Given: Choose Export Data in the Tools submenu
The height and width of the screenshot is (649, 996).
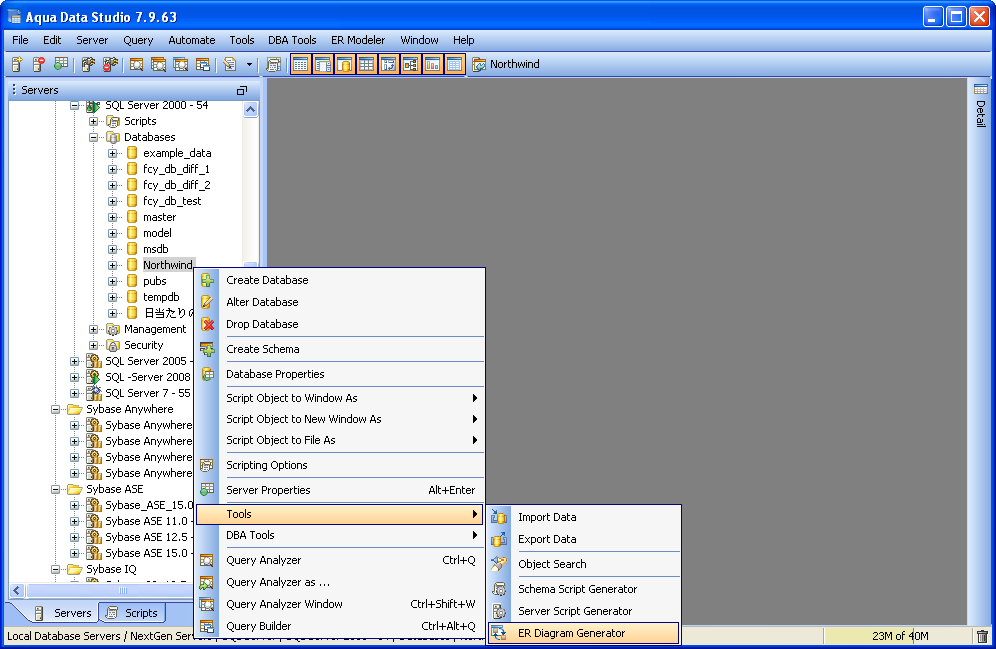Looking at the screenshot, I should [x=584, y=539].
